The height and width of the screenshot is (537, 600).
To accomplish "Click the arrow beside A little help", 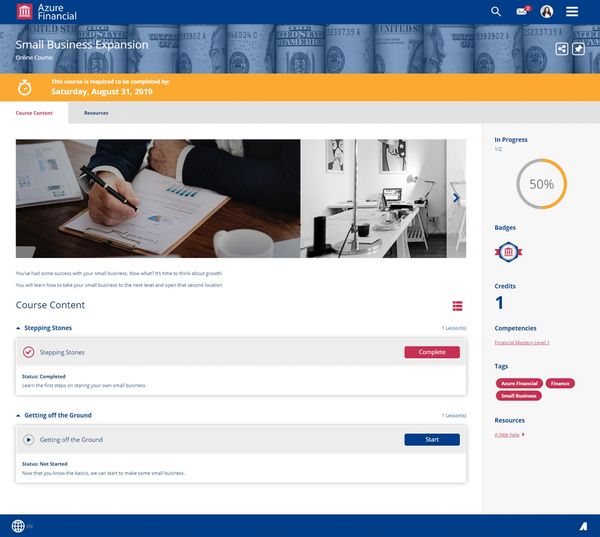I will (x=523, y=434).
